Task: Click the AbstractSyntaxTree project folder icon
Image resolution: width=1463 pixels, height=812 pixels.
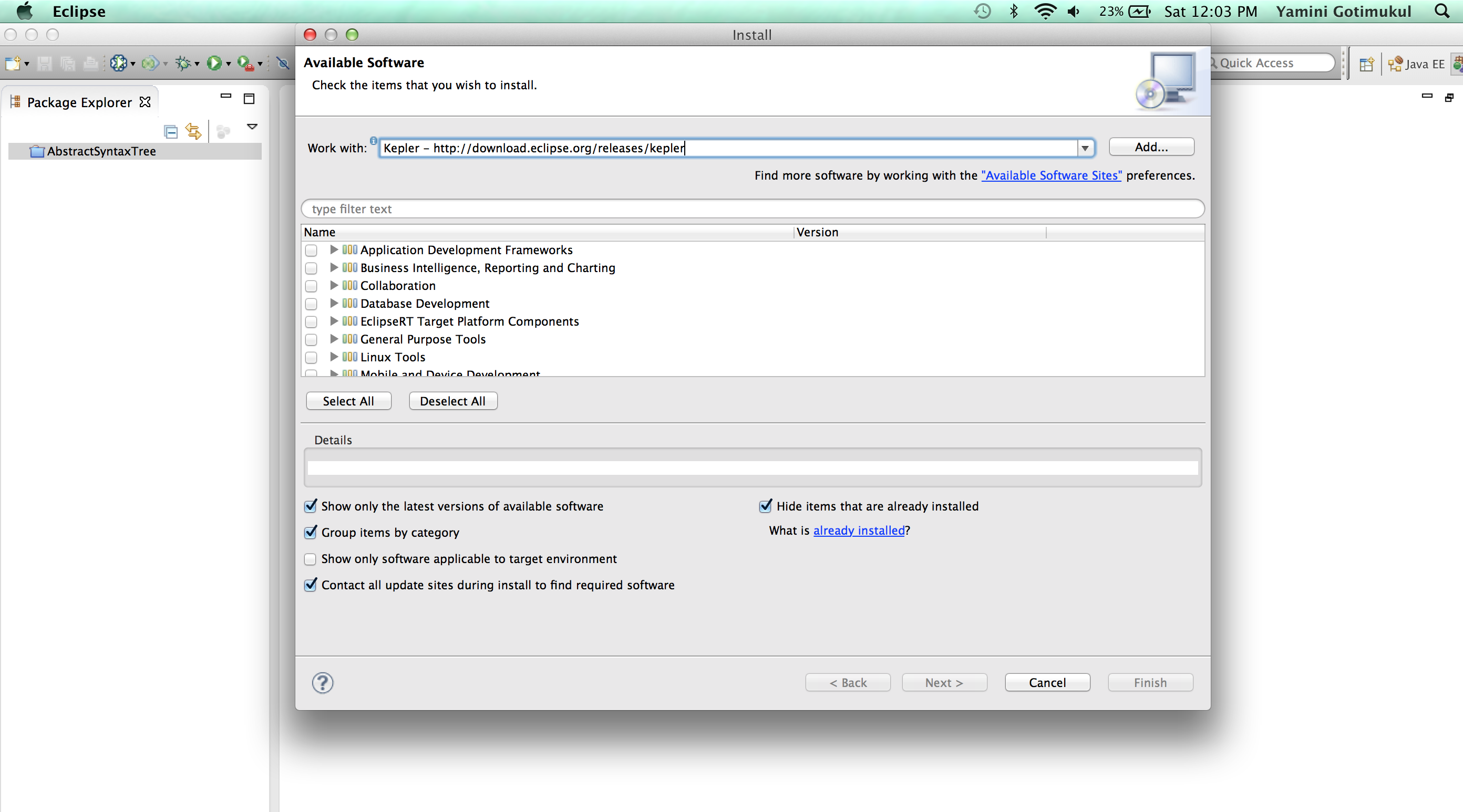Action: coord(37,150)
